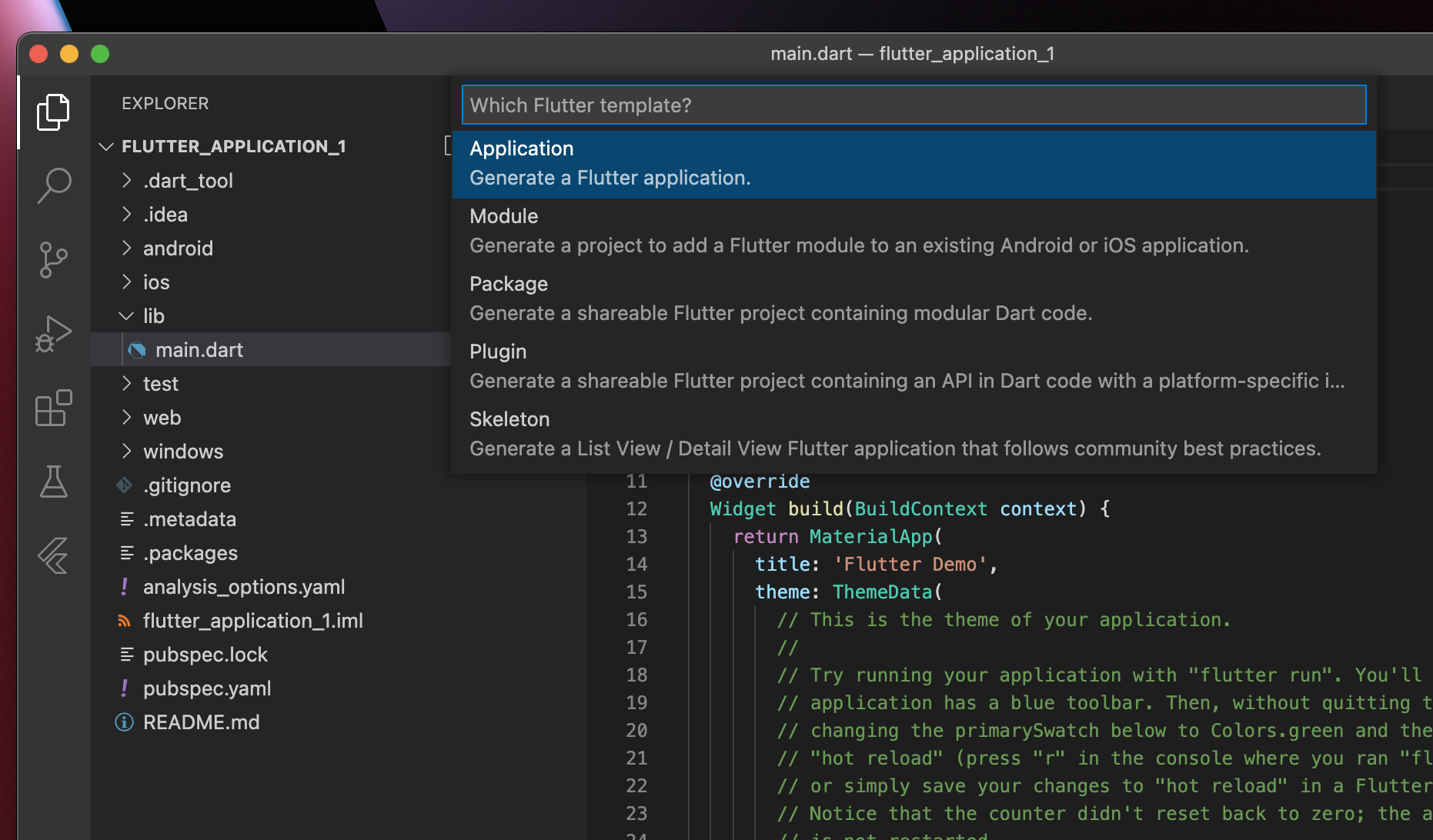Select the Skeleton template option

[914, 435]
